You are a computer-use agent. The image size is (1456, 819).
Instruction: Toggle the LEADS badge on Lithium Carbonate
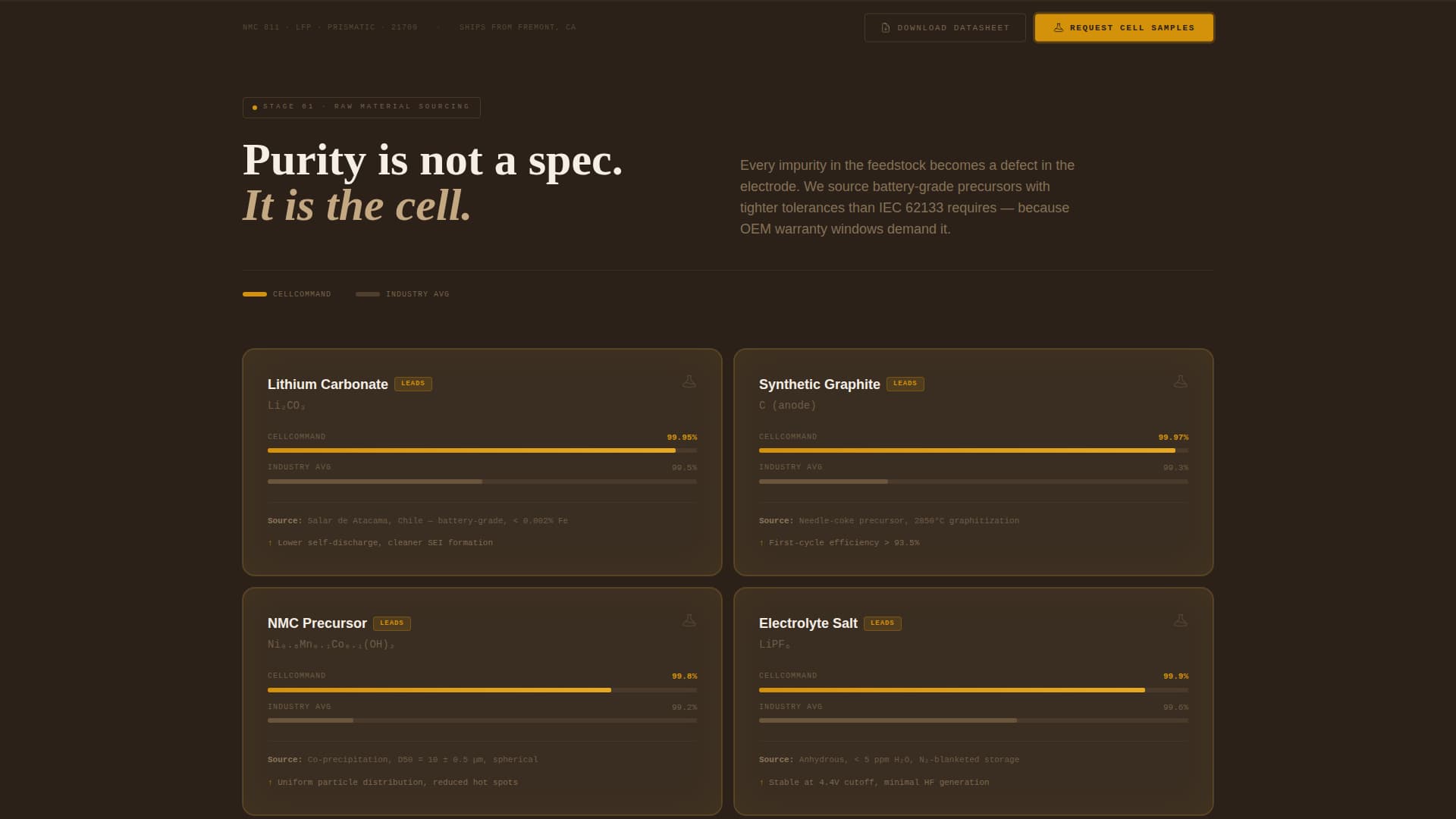414,384
